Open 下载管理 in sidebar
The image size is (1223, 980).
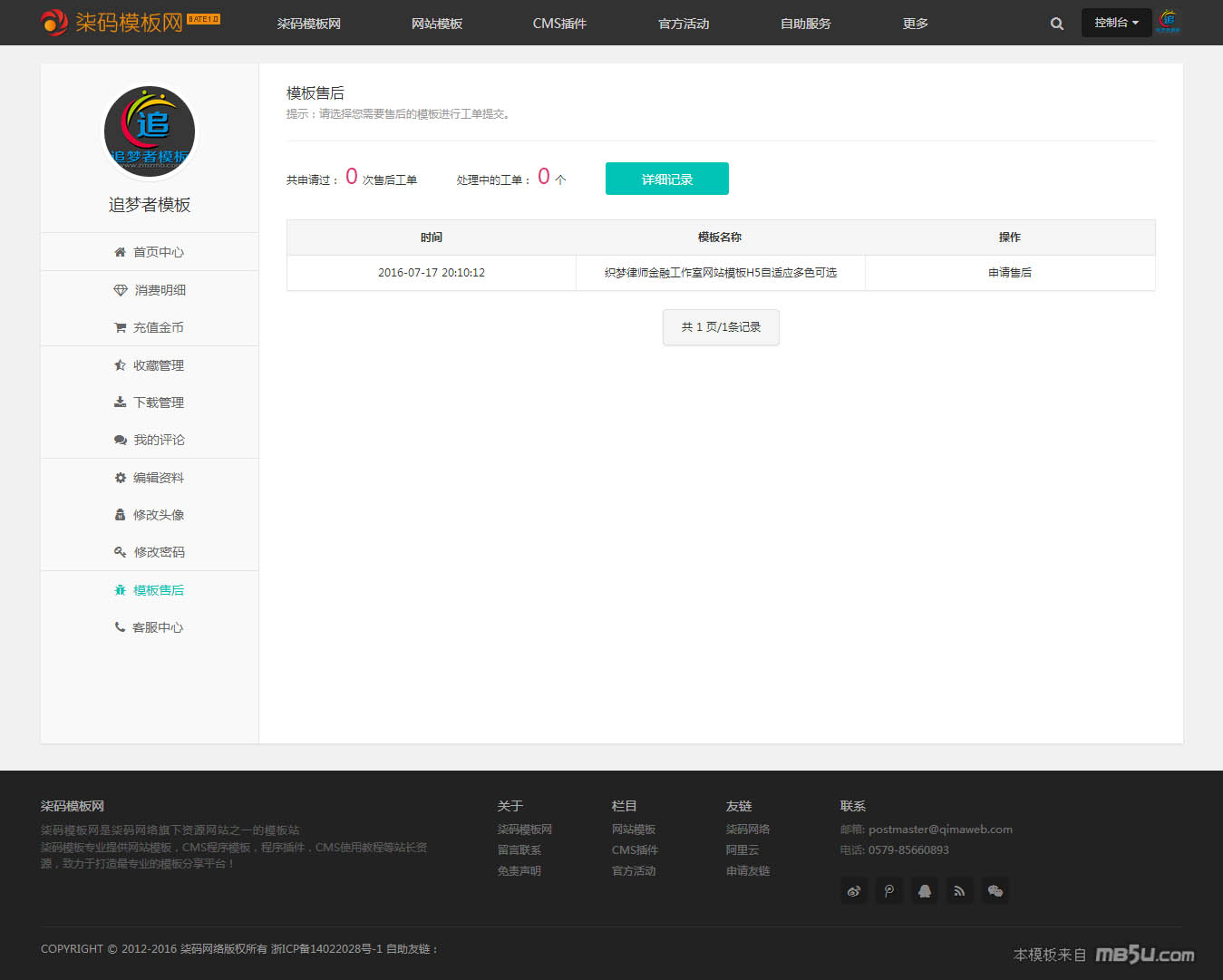[x=150, y=403]
